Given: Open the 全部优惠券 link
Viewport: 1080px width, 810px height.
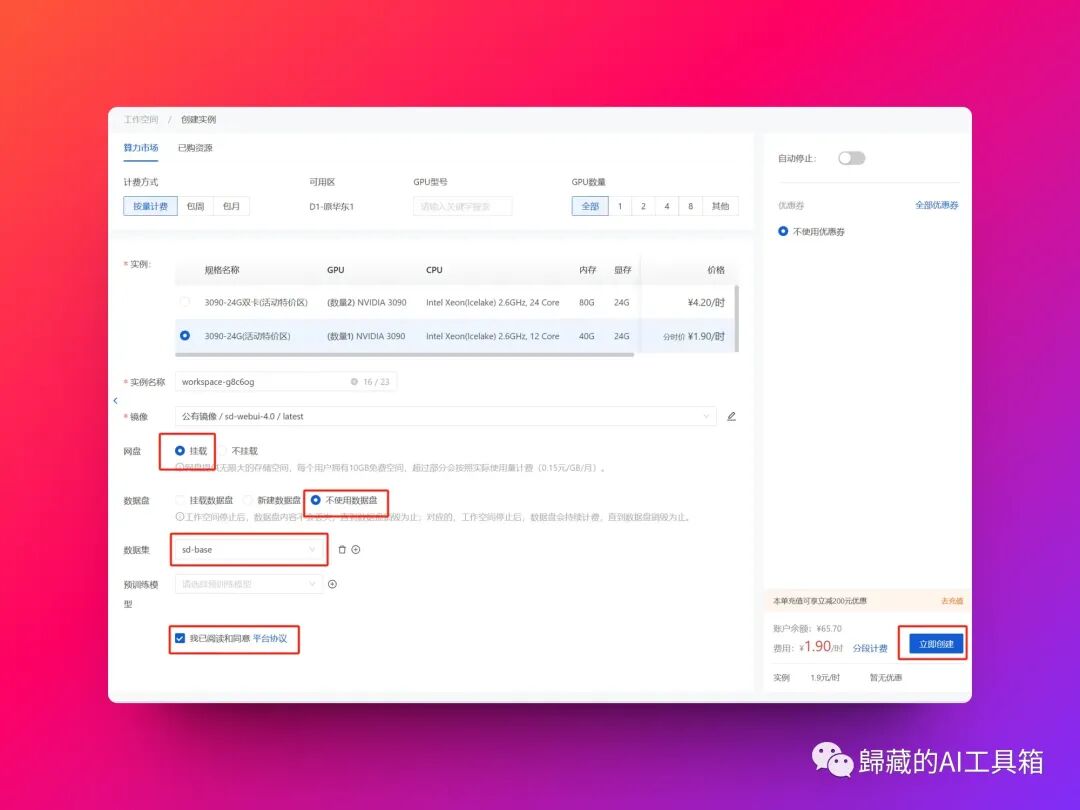Looking at the screenshot, I should [x=937, y=205].
